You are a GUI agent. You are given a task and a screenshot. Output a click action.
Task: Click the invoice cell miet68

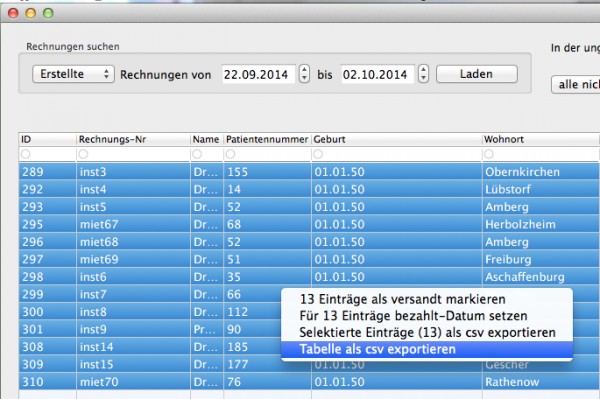pos(133,242)
